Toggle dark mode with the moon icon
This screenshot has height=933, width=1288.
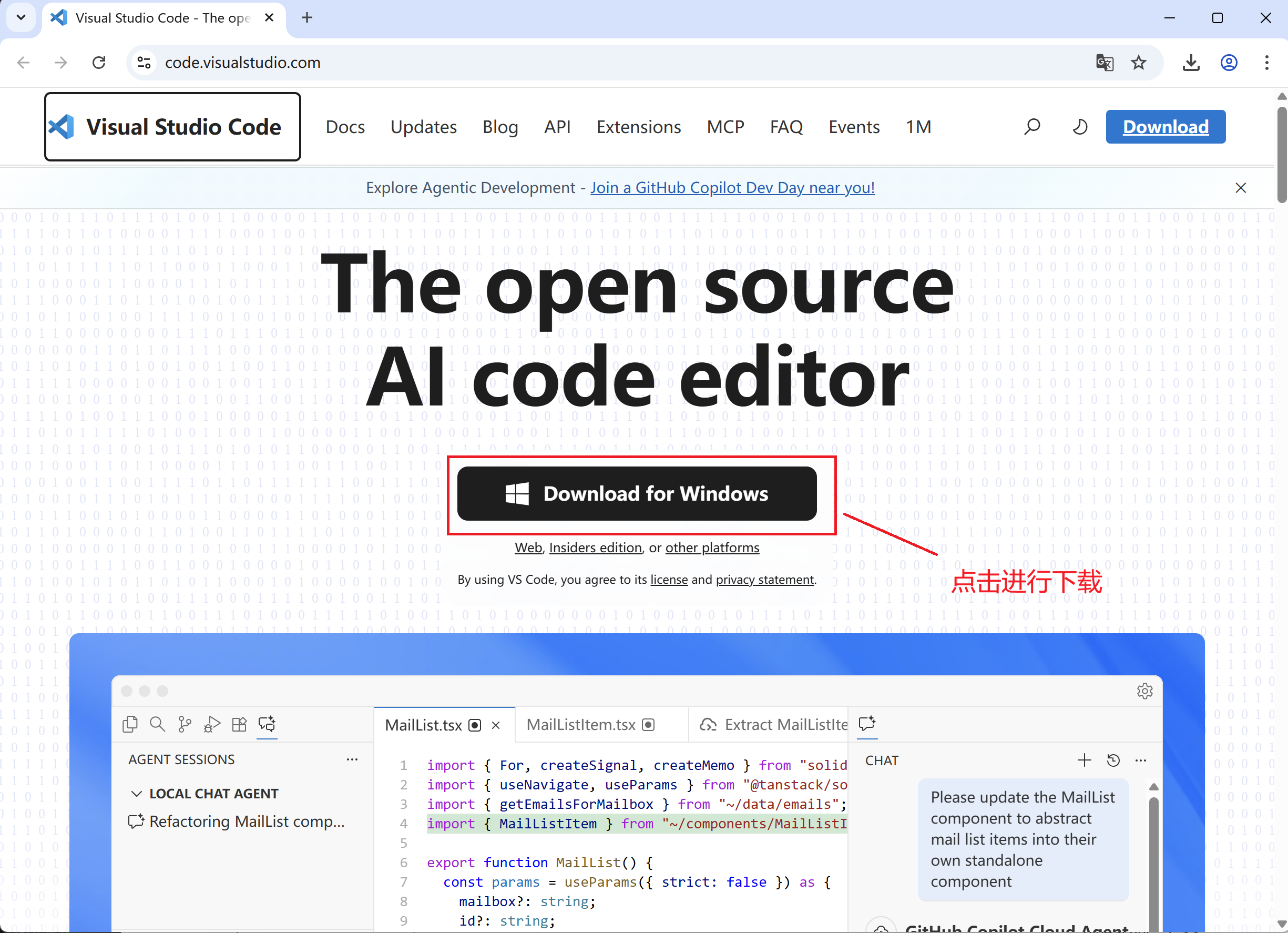[x=1079, y=127]
